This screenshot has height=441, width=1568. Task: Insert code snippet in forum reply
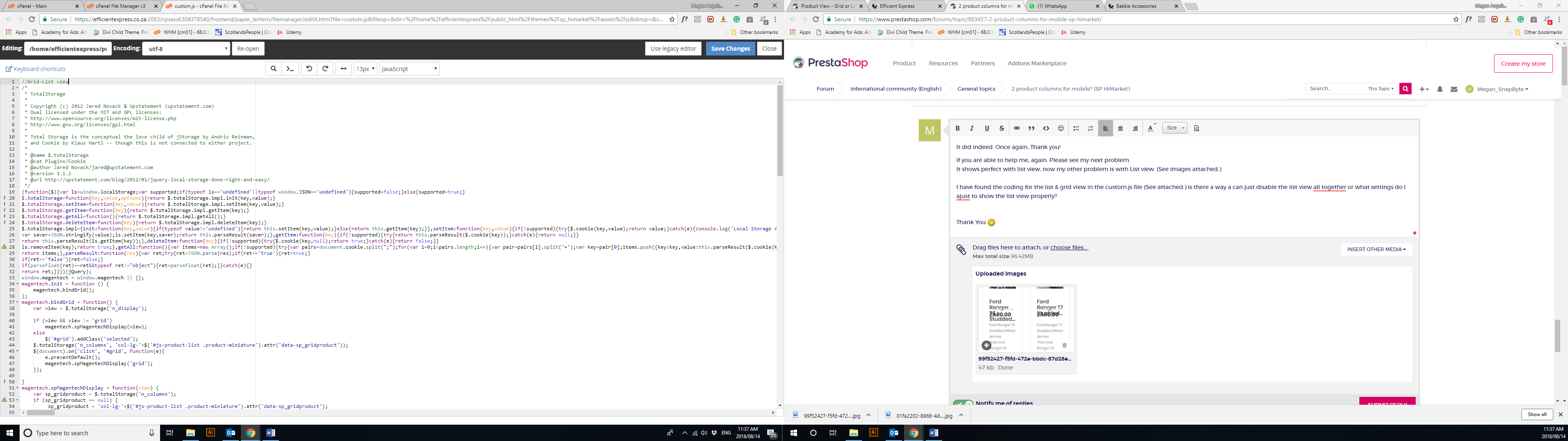(x=1046, y=129)
